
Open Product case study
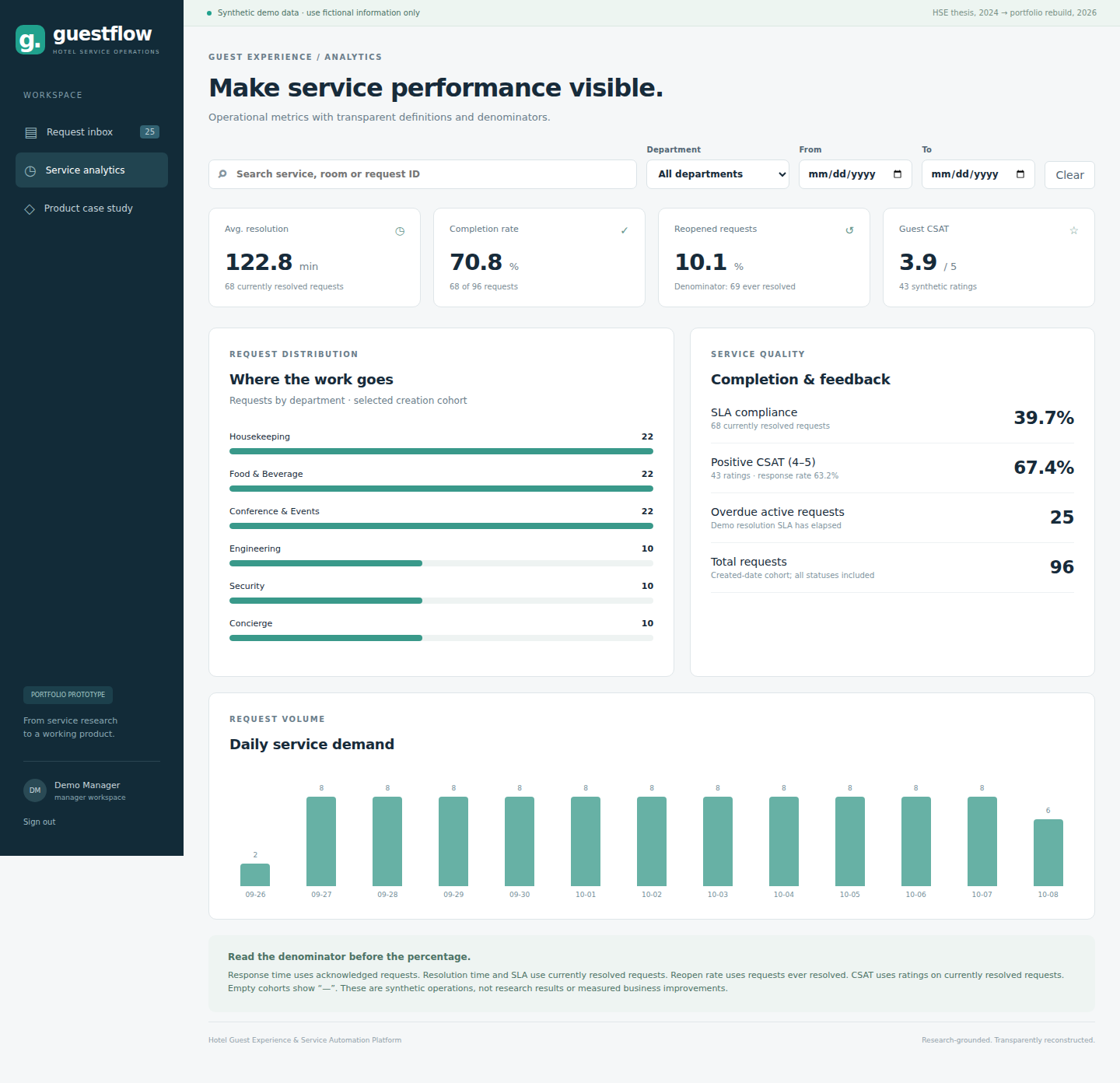click(92, 209)
